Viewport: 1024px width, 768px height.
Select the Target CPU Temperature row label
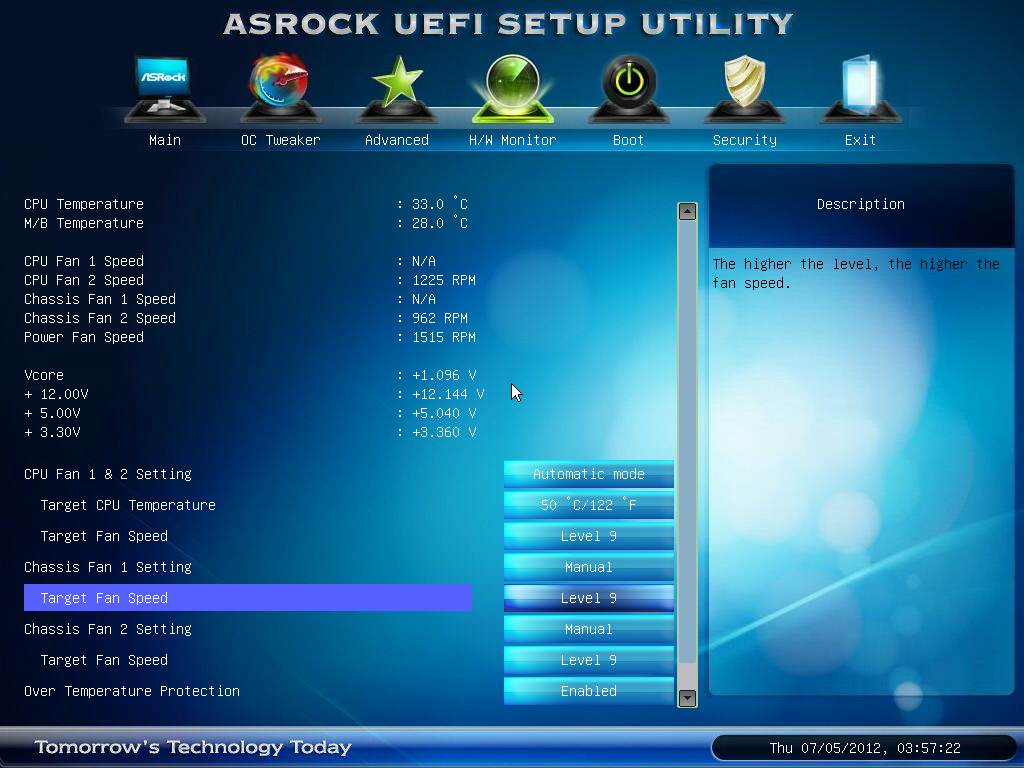[128, 505]
